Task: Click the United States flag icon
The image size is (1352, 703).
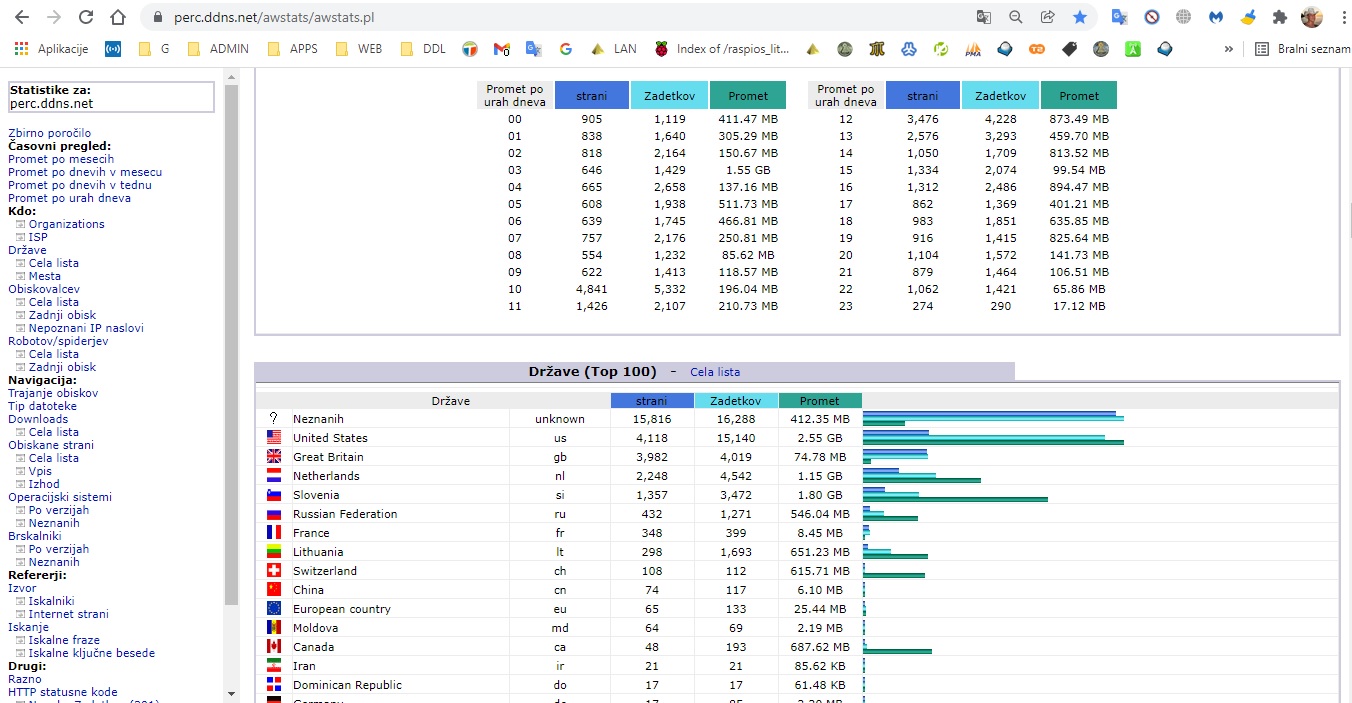Action: point(274,438)
